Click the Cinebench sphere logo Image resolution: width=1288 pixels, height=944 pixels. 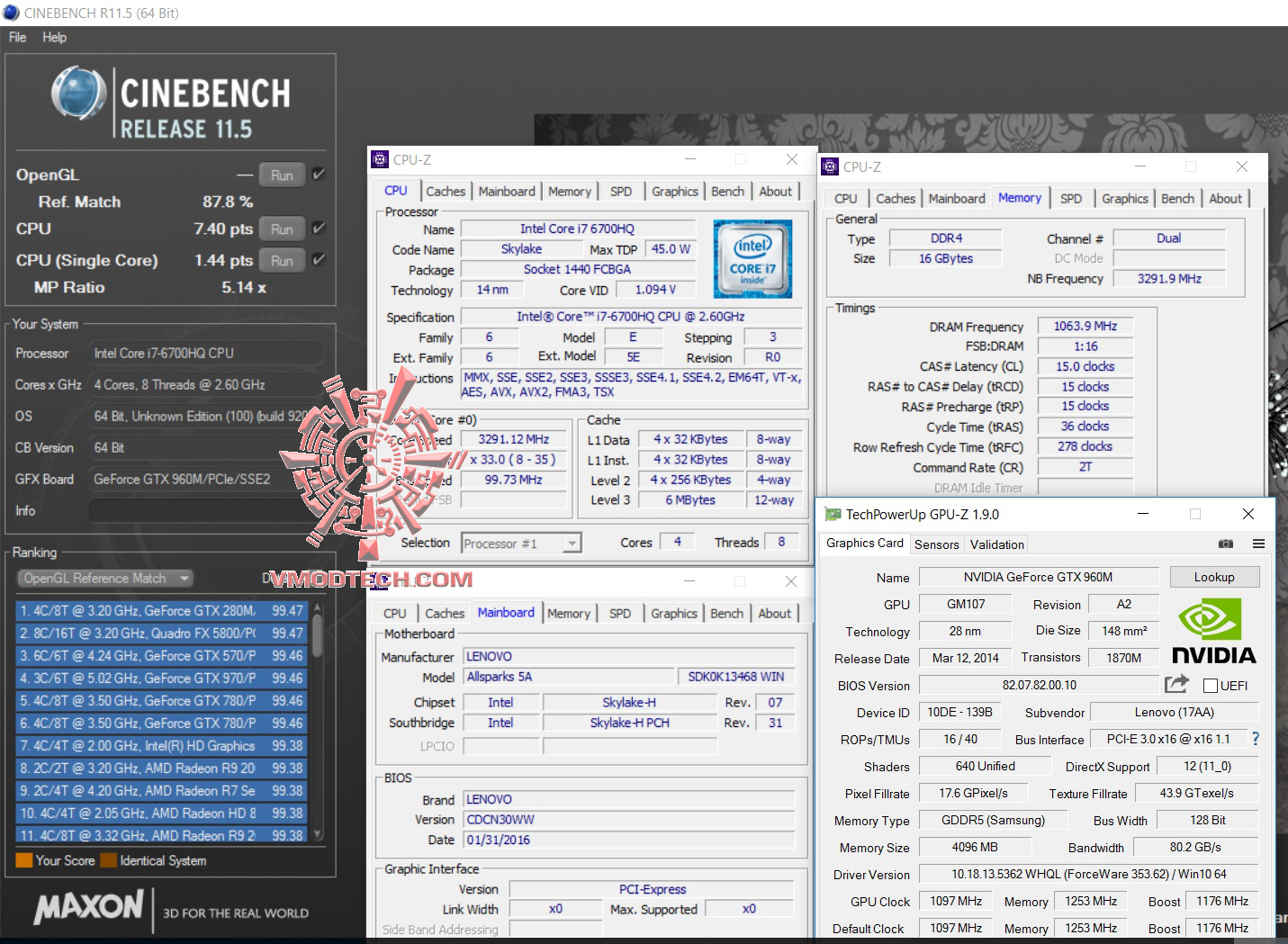click(x=79, y=94)
